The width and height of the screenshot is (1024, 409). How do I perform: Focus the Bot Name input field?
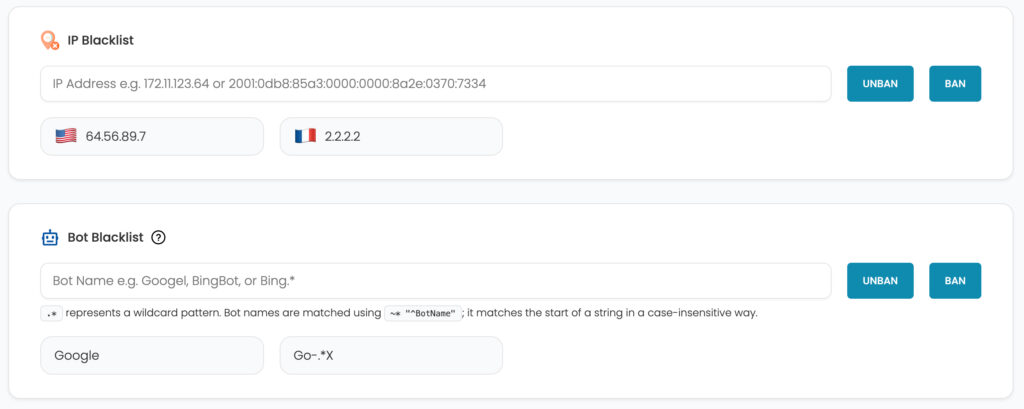click(x=435, y=281)
